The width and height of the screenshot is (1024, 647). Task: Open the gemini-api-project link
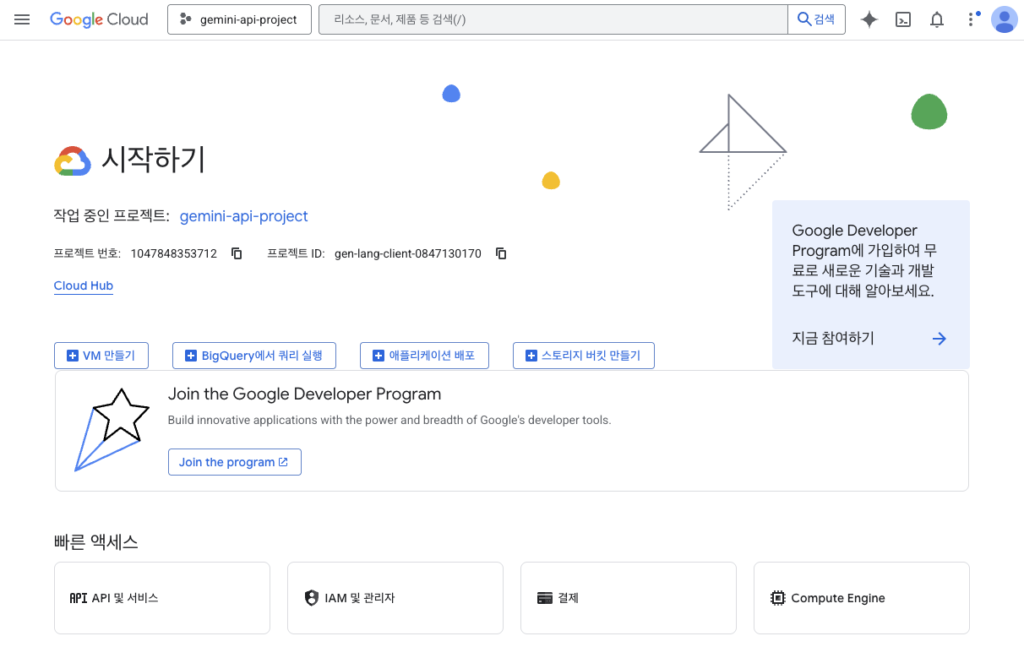tap(243, 216)
